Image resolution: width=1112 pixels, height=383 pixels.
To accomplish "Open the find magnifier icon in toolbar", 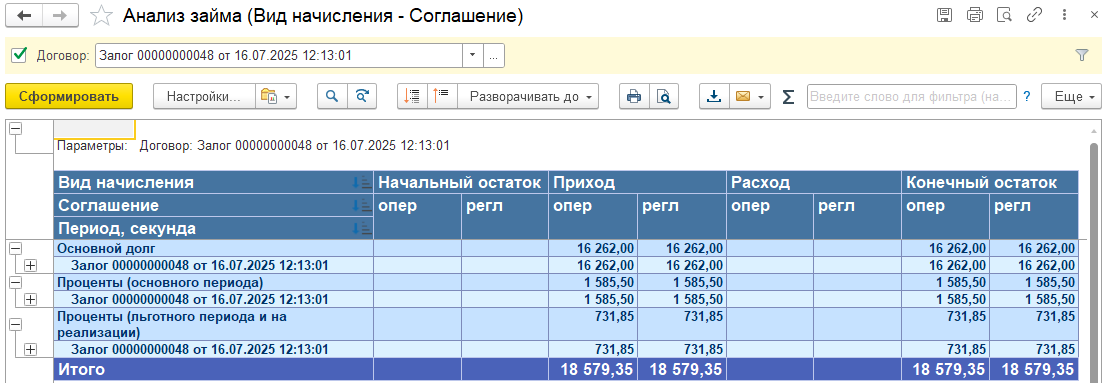I will point(332,96).
